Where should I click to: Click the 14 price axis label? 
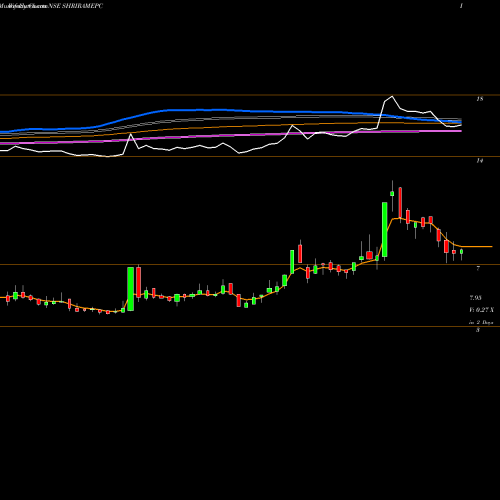(480, 161)
